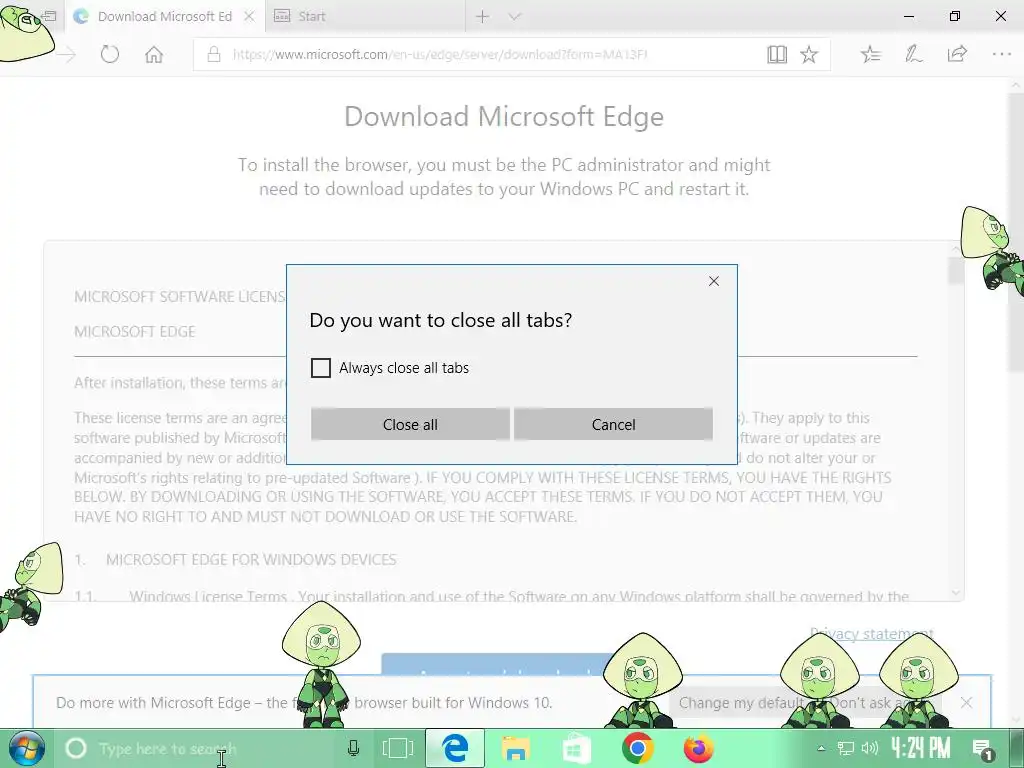Close the Download Microsoft Edge tab
The width and height of the screenshot is (1024, 768).
(x=249, y=16)
